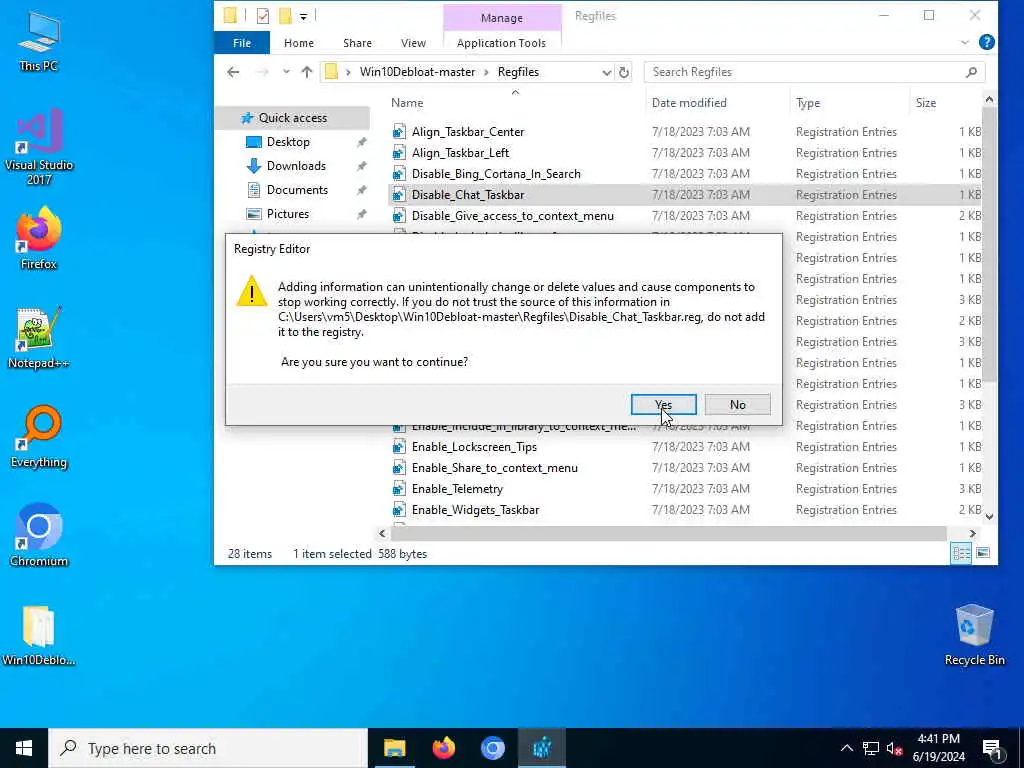Switch to the Home ribbon tab
Viewport: 1024px width, 768px height.
(298, 43)
